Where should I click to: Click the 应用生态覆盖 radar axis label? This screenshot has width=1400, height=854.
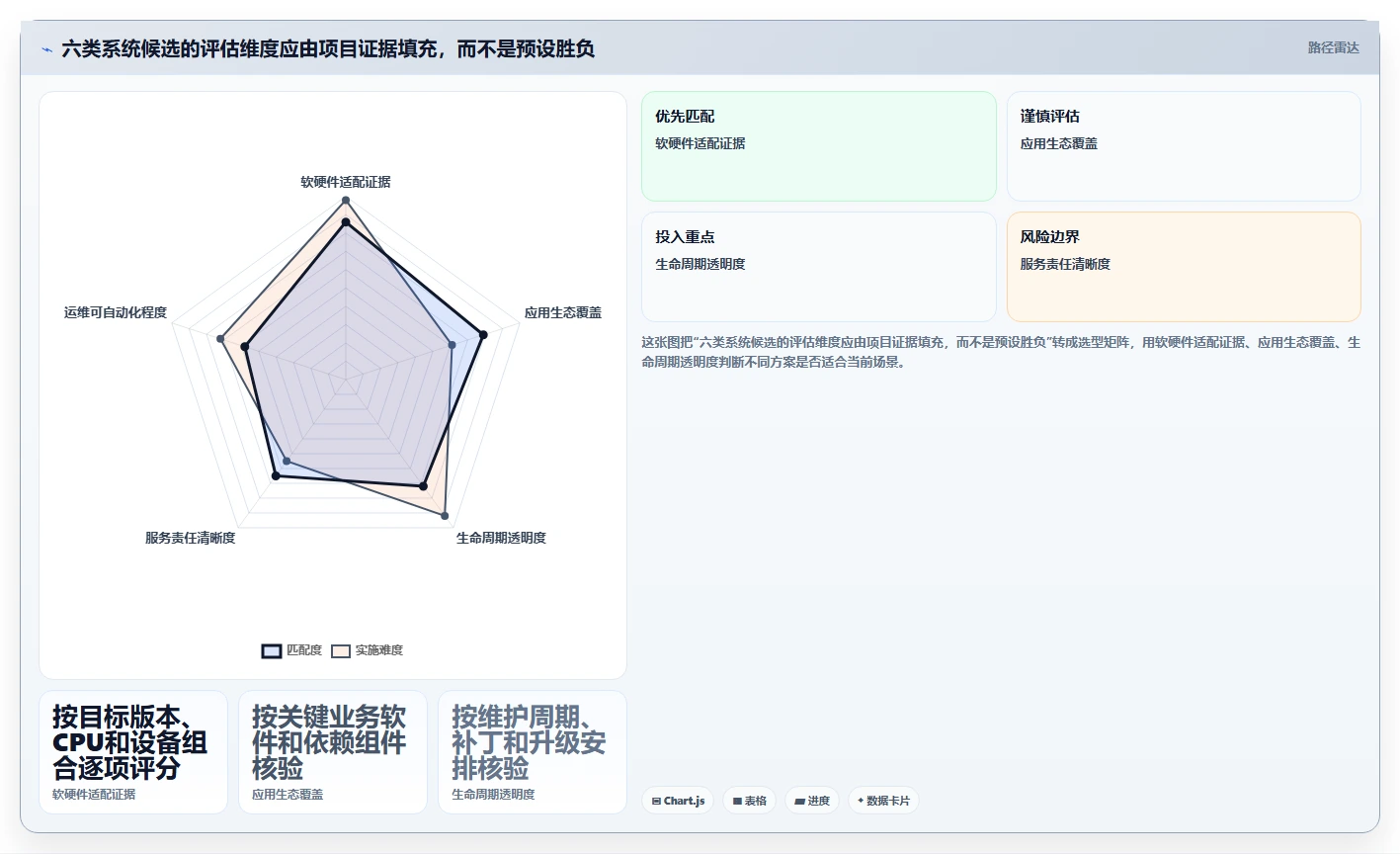563,312
